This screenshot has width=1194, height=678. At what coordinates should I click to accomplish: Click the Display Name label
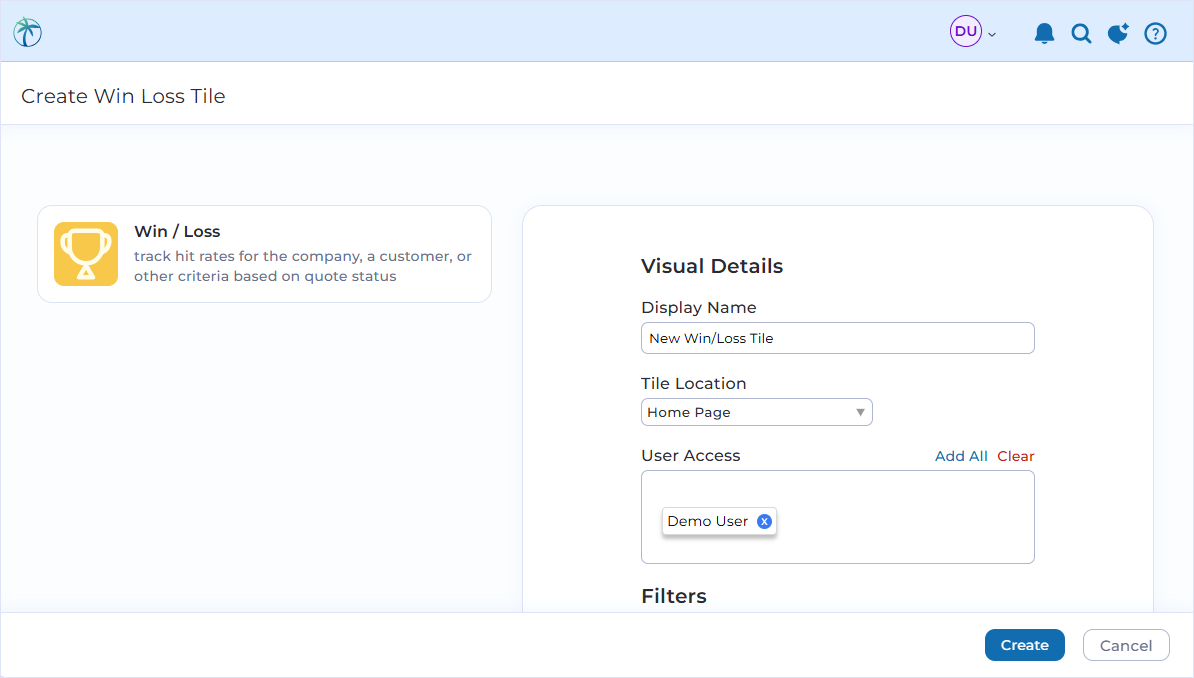pos(699,307)
